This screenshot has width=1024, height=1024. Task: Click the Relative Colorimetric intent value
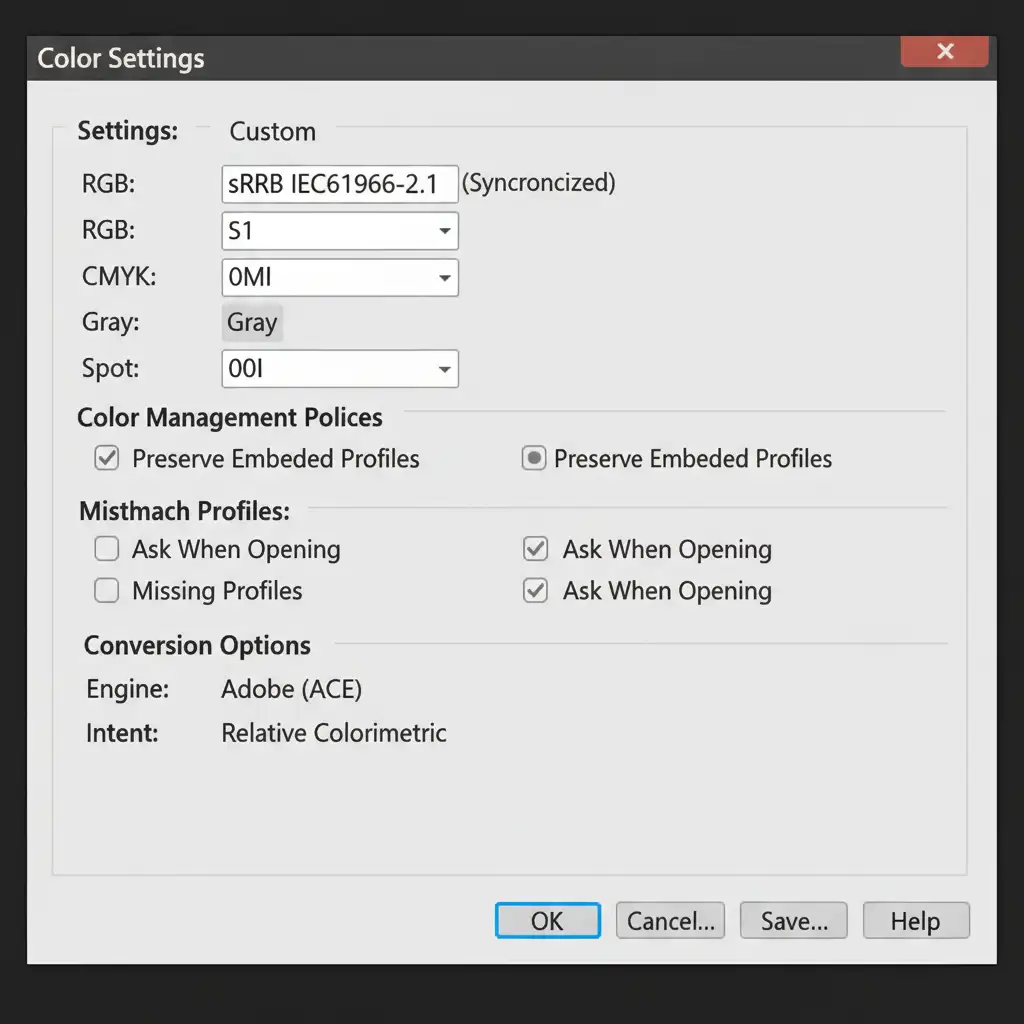pos(333,733)
